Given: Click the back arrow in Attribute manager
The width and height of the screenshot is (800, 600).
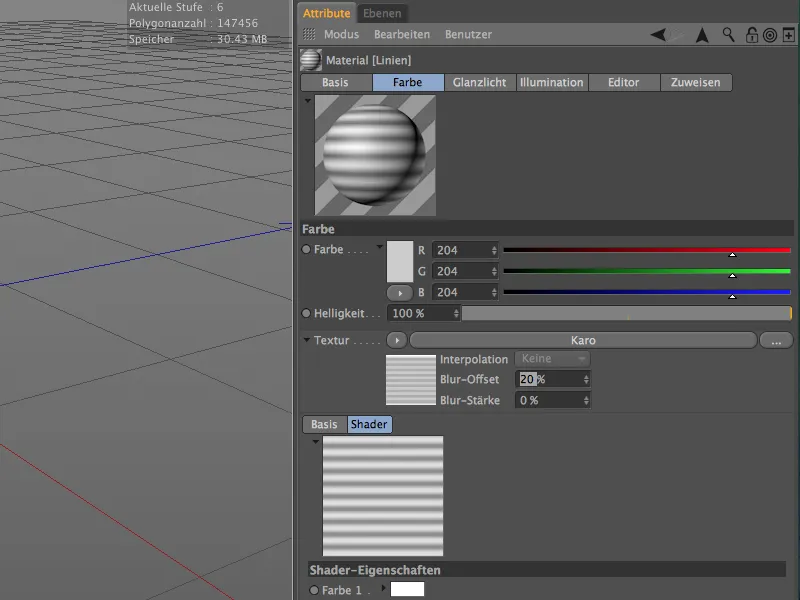Looking at the screenshot, I should point(658,35).
